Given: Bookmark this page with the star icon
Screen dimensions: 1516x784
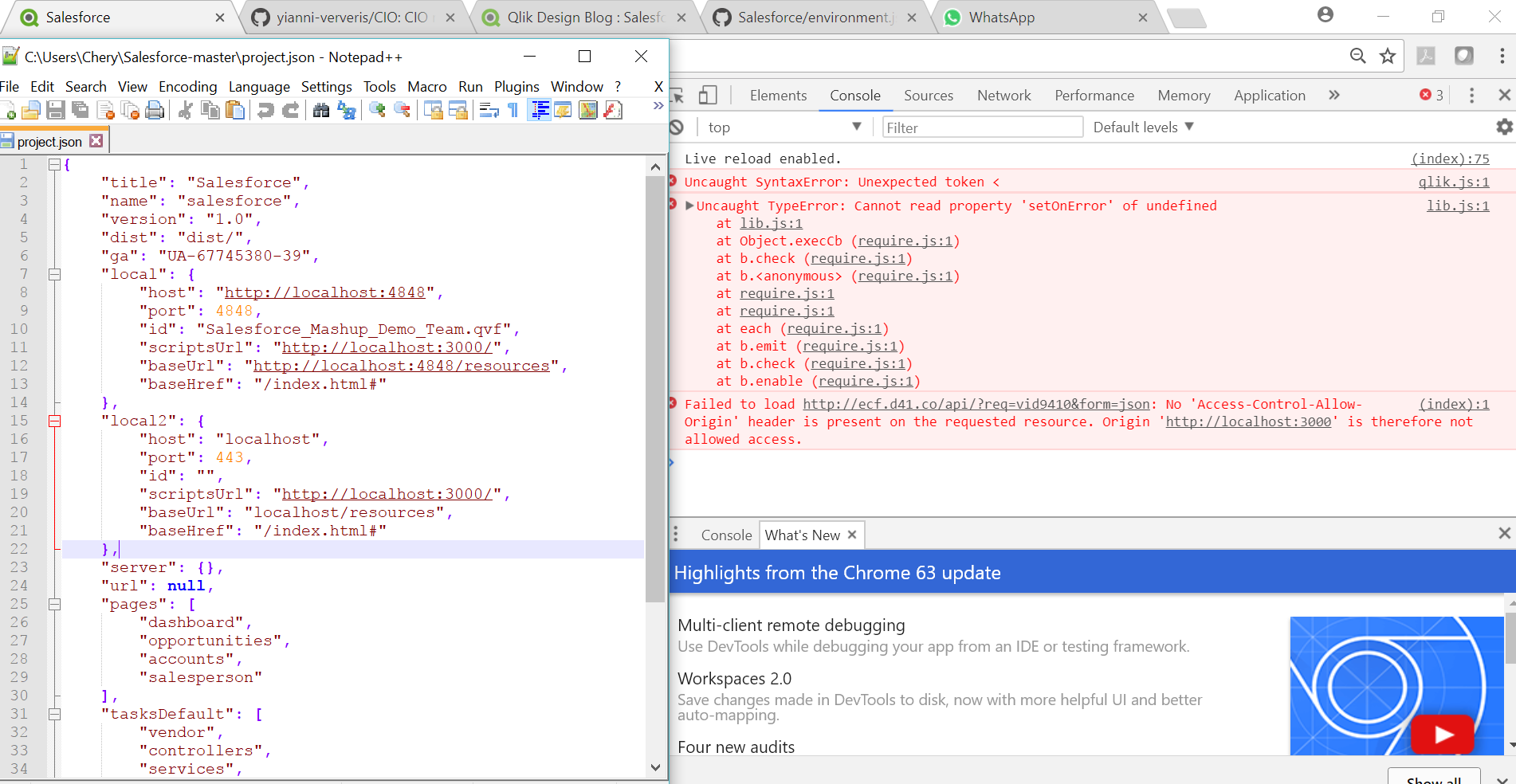Looking at the screenshot, I should point(1388,56).
